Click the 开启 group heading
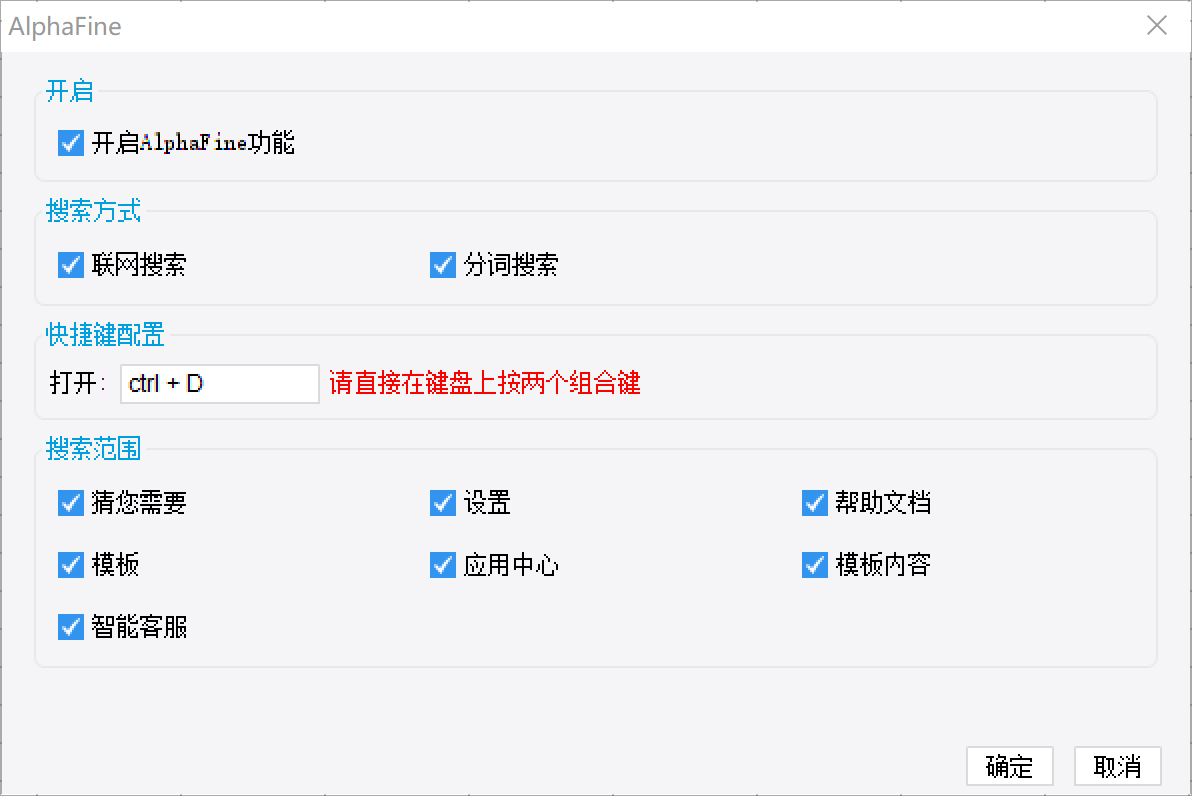The image size is (1192, 796). [70, 91]
